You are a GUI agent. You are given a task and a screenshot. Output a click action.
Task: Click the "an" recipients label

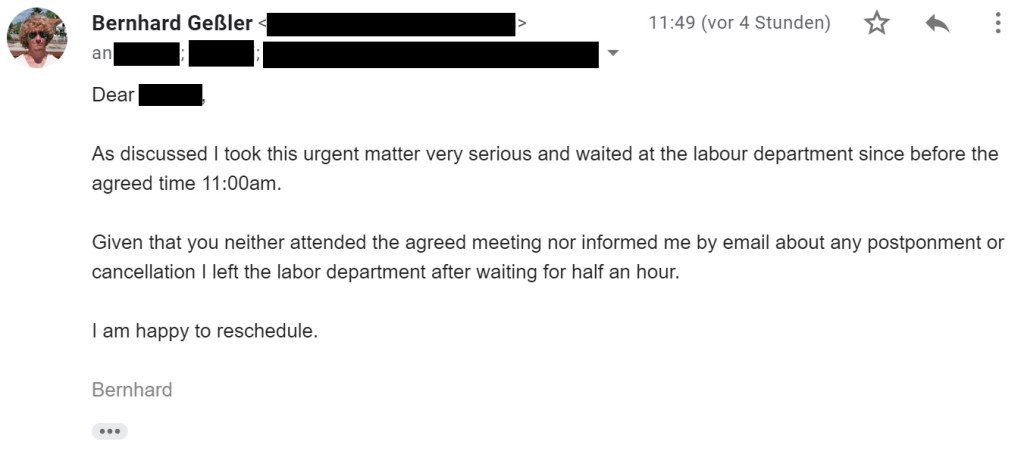coord(102,54)
